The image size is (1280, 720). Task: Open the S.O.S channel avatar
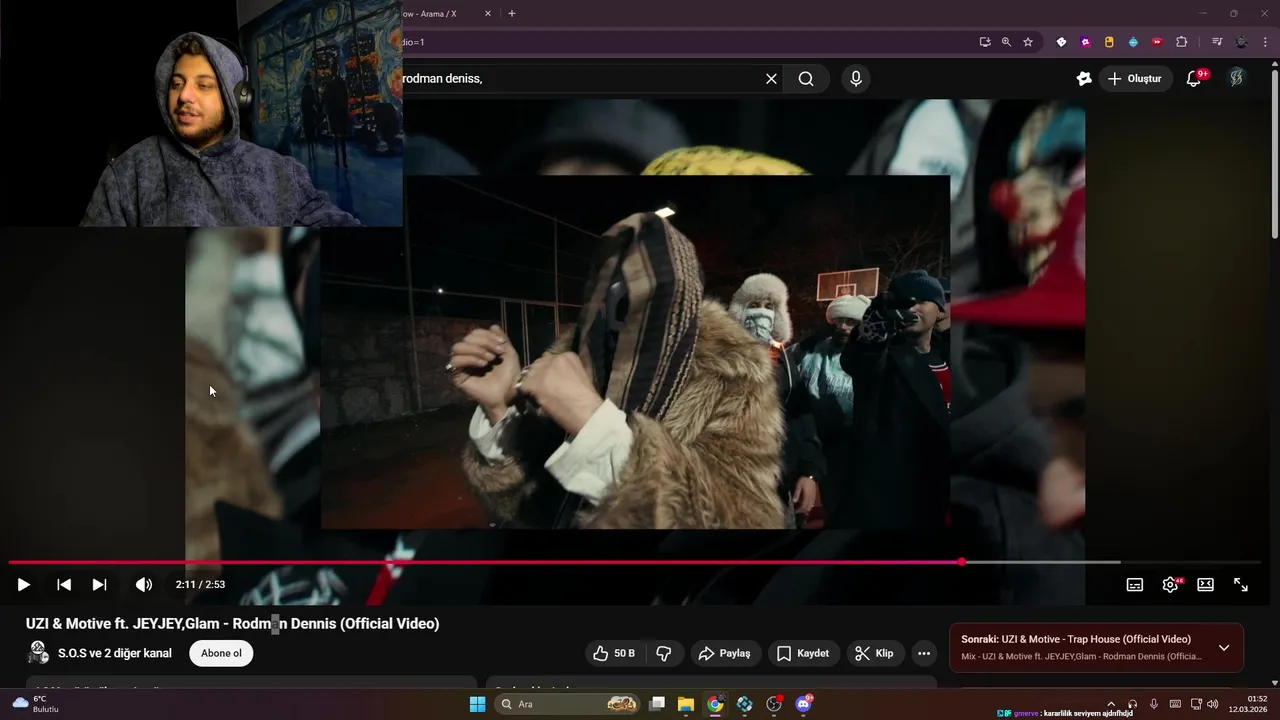pos(39,653)
